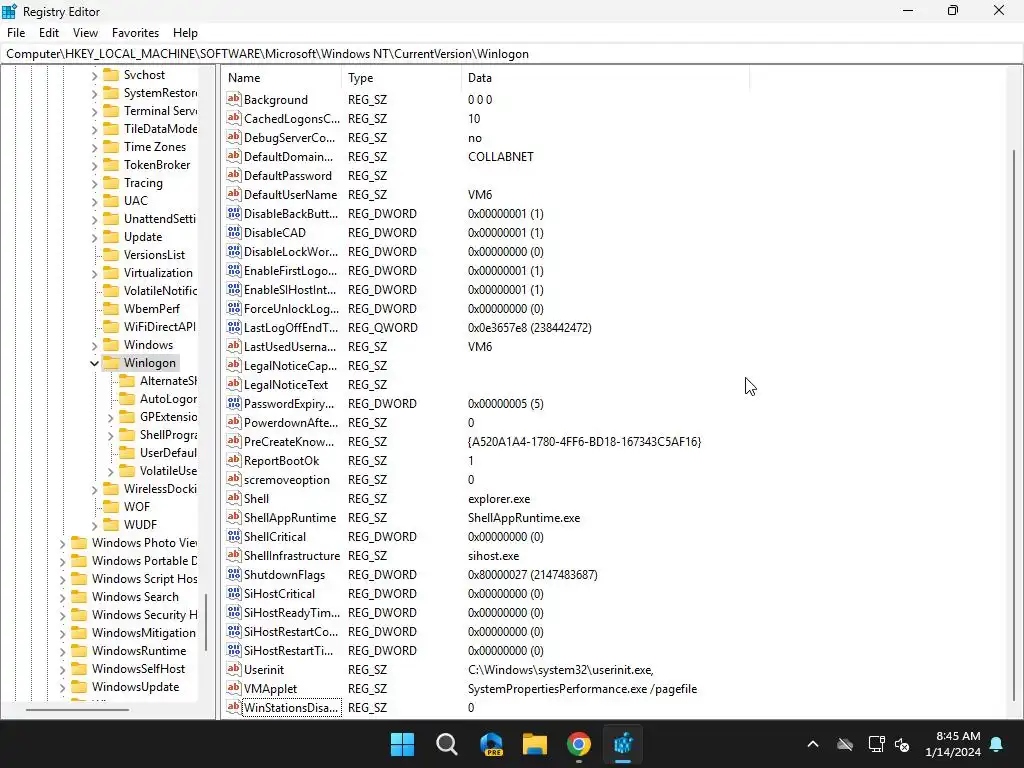This screenshot has height=768, width=1024.
Task: Click the folder icon beside WindowsUpdate
Action: 79,686
